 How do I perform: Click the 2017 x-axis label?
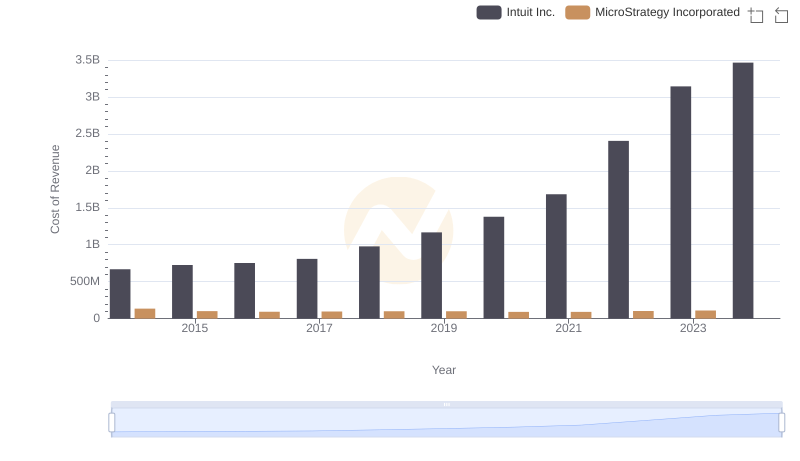click(319, 328)
